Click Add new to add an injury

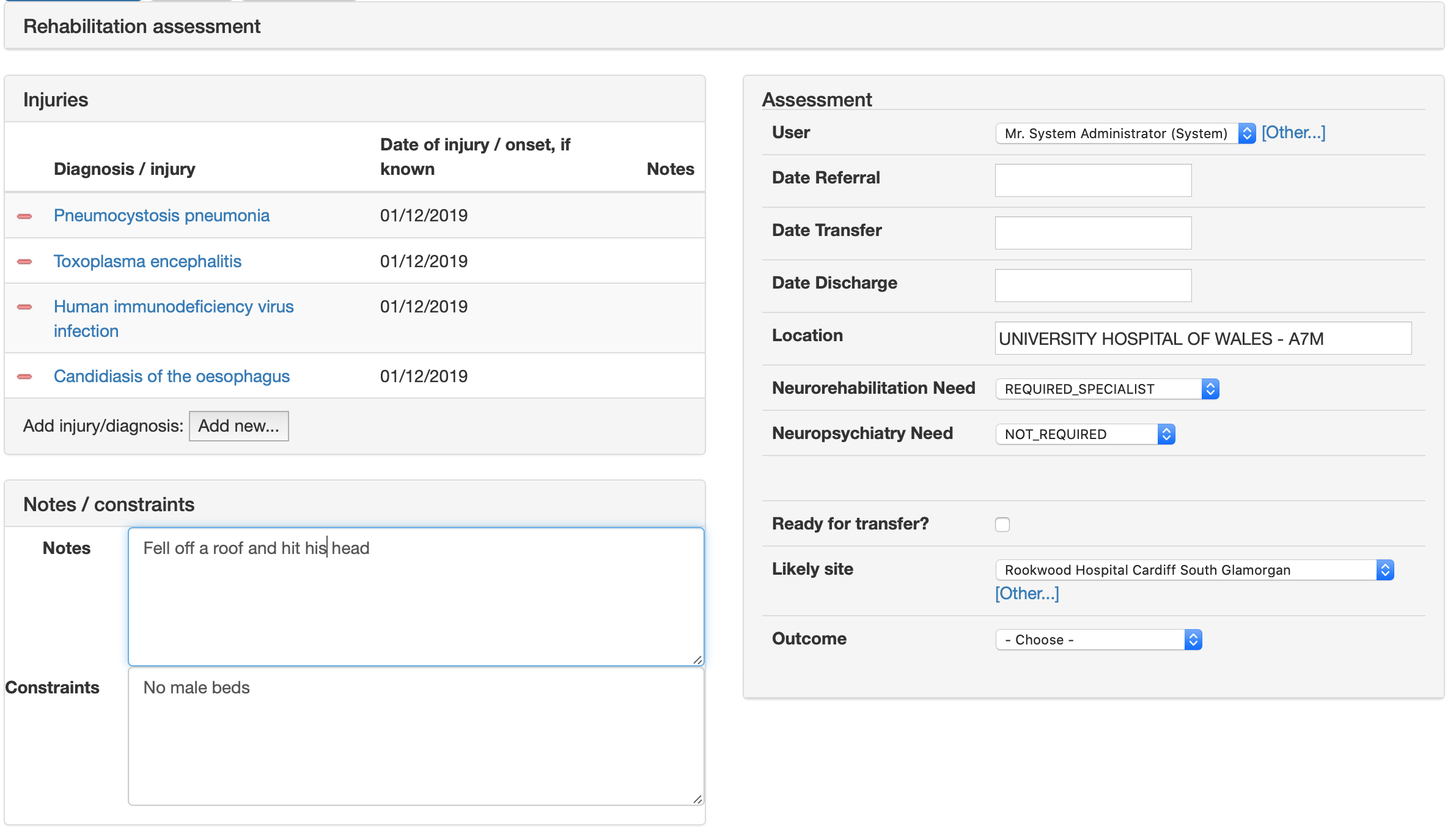(238, 426)
